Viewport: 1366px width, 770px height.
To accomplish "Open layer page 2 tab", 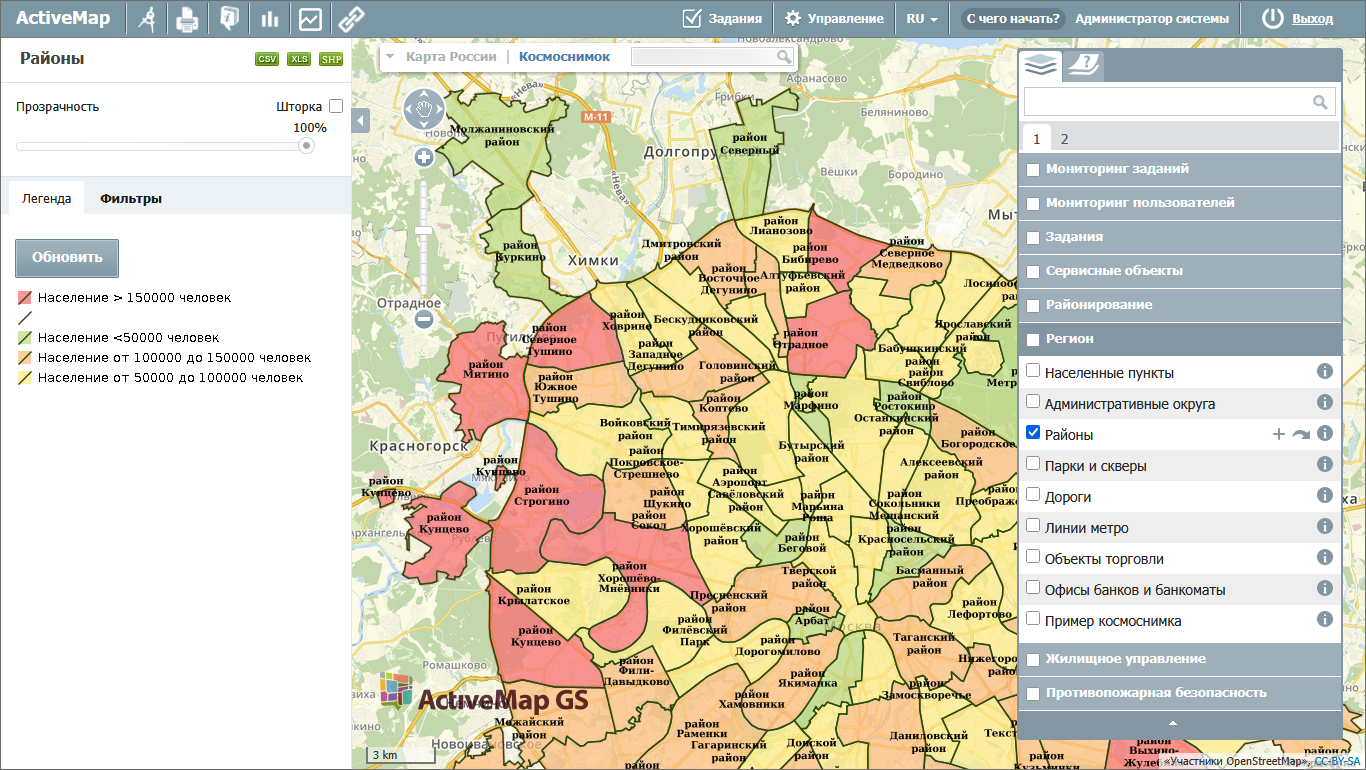I will point(1064,139).
